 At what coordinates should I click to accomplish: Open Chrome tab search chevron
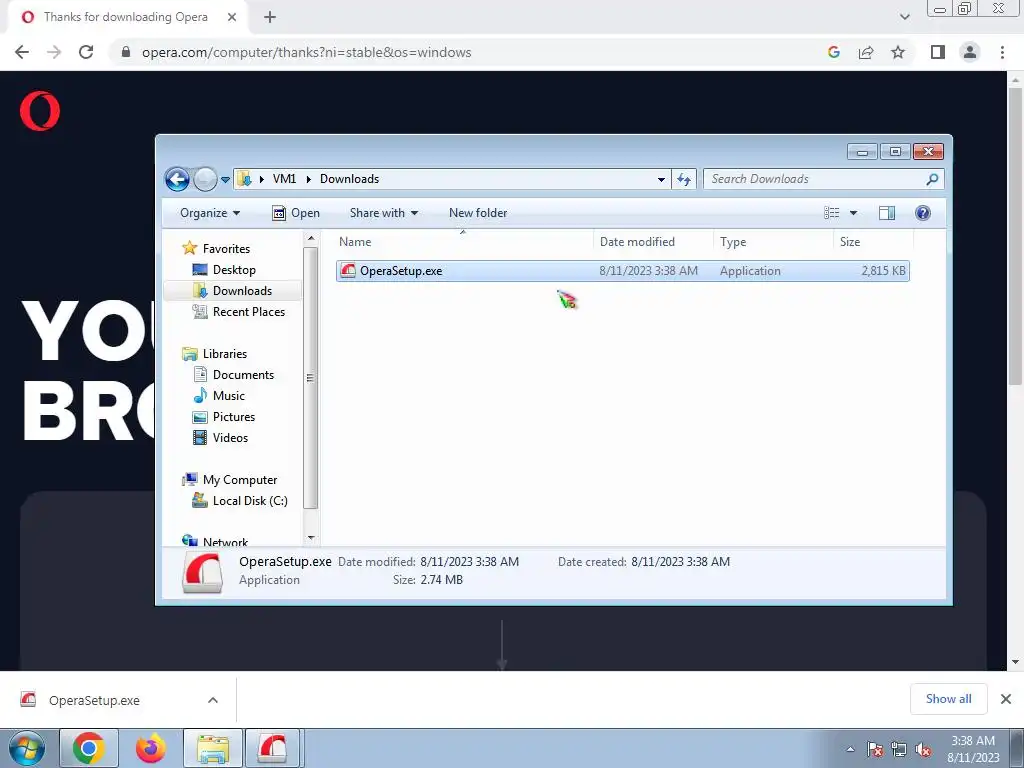904,17
